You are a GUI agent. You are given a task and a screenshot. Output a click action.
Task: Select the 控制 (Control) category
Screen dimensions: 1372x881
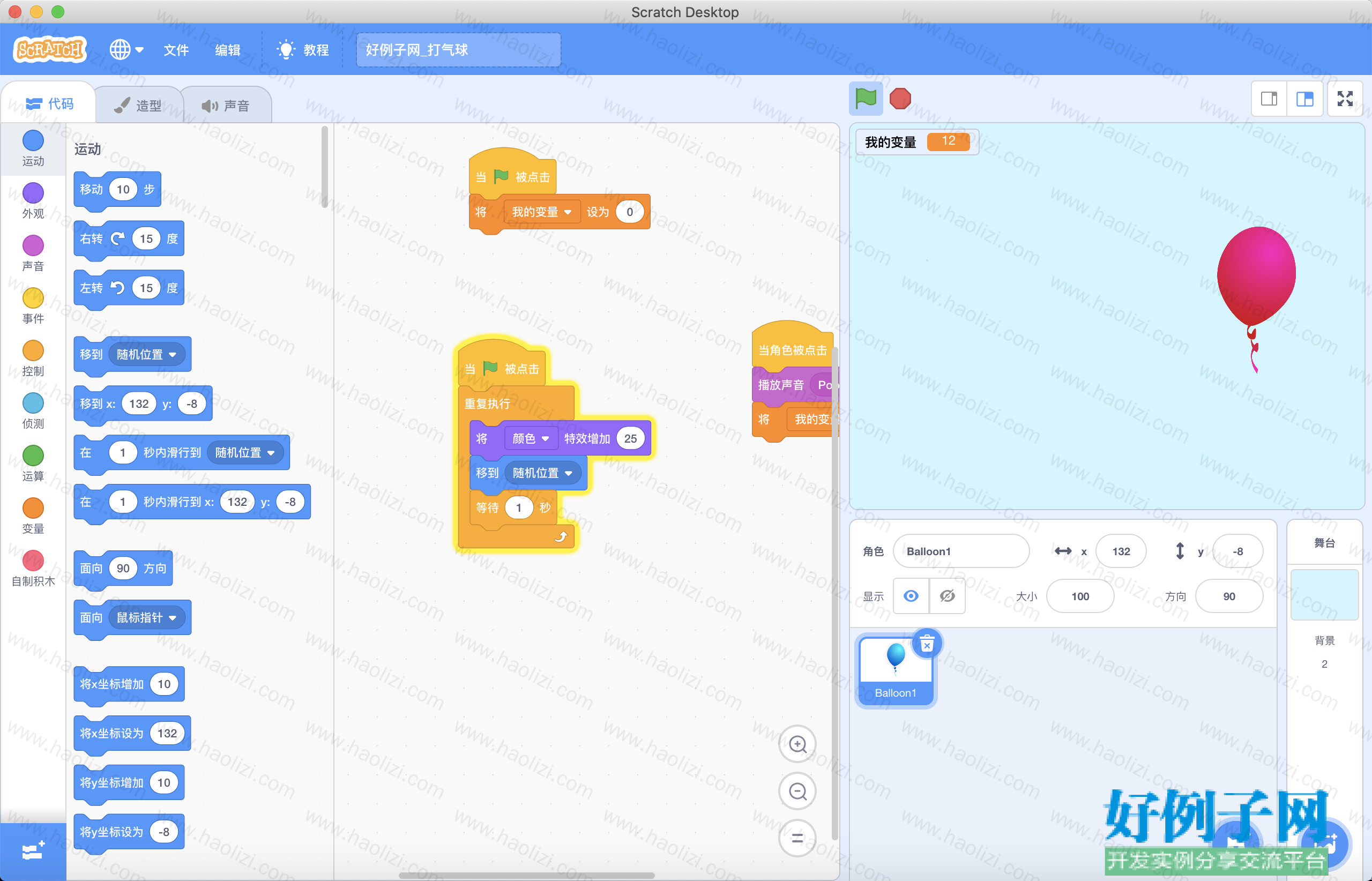coord(33,359)
